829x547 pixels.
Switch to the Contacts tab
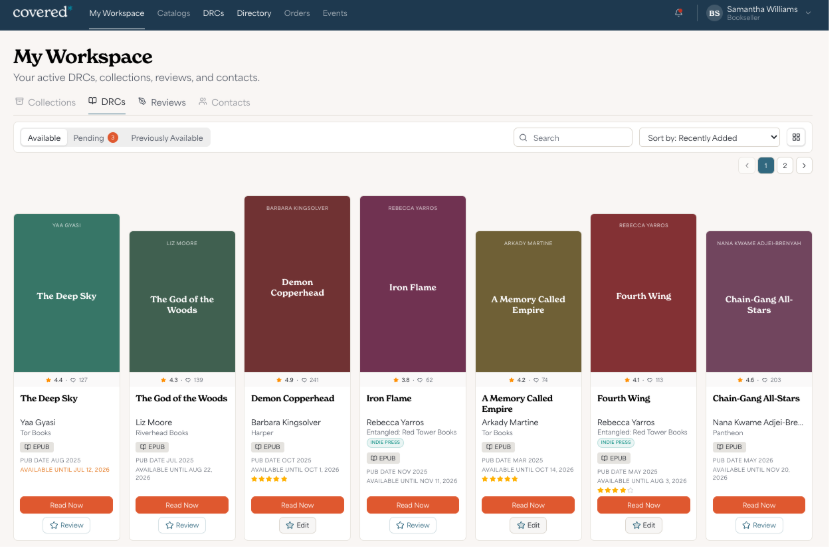[x=224, y=102]
